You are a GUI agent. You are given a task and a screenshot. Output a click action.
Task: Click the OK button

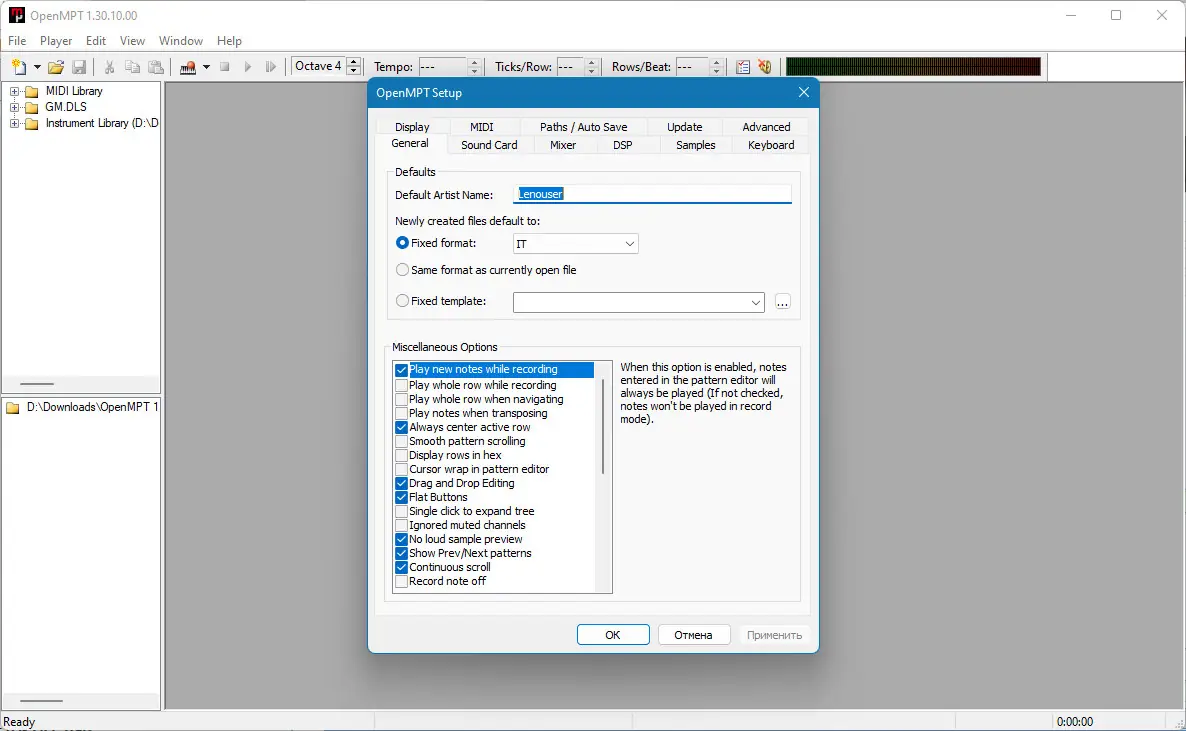[613, 635]
